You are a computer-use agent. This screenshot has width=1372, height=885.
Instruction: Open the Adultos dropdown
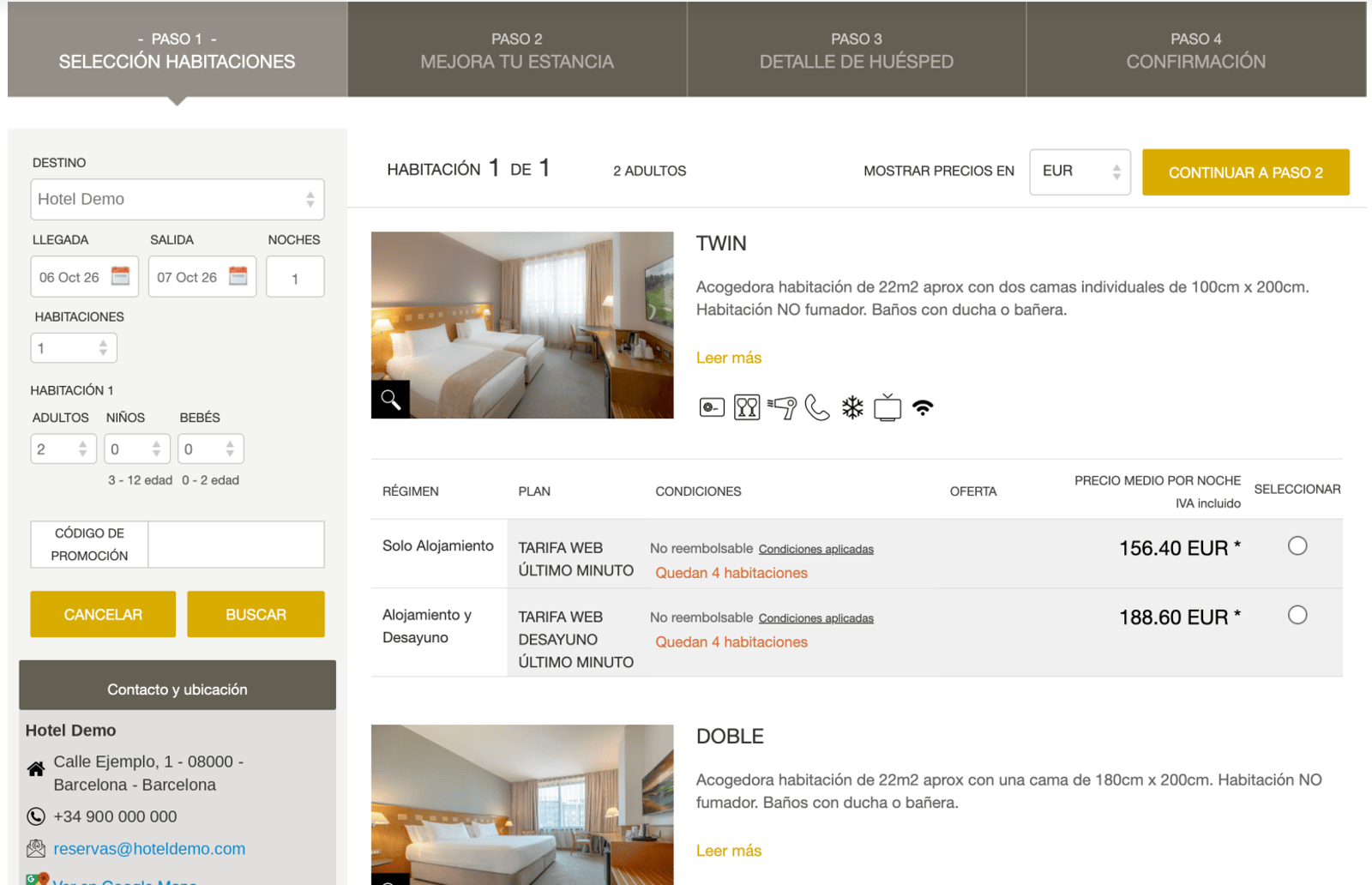point(63,449)
